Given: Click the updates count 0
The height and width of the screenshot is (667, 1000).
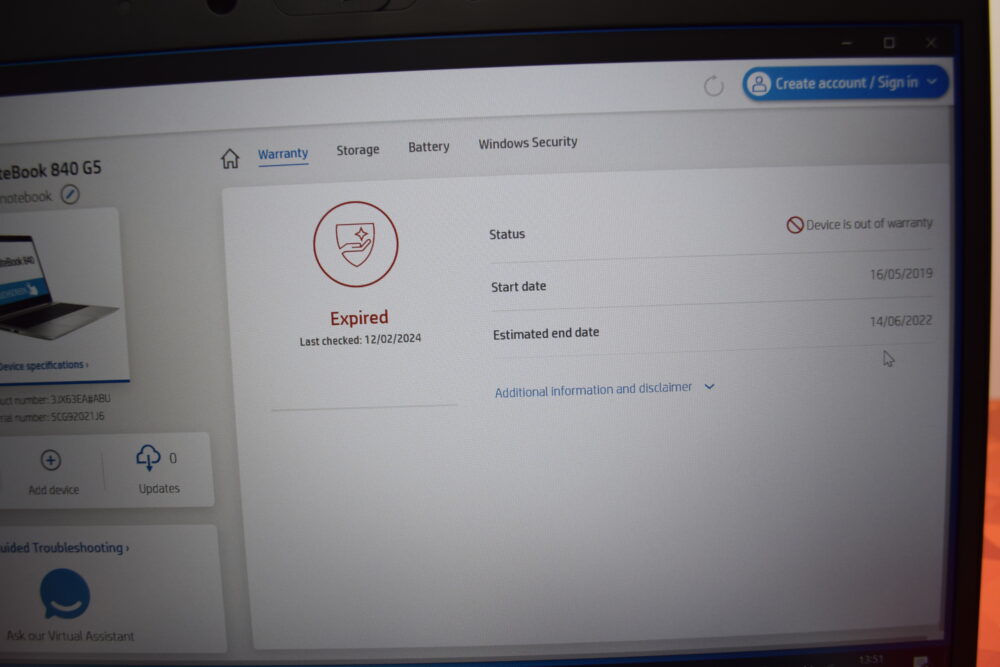Looking at the screenshot, I should pos(173,458).
